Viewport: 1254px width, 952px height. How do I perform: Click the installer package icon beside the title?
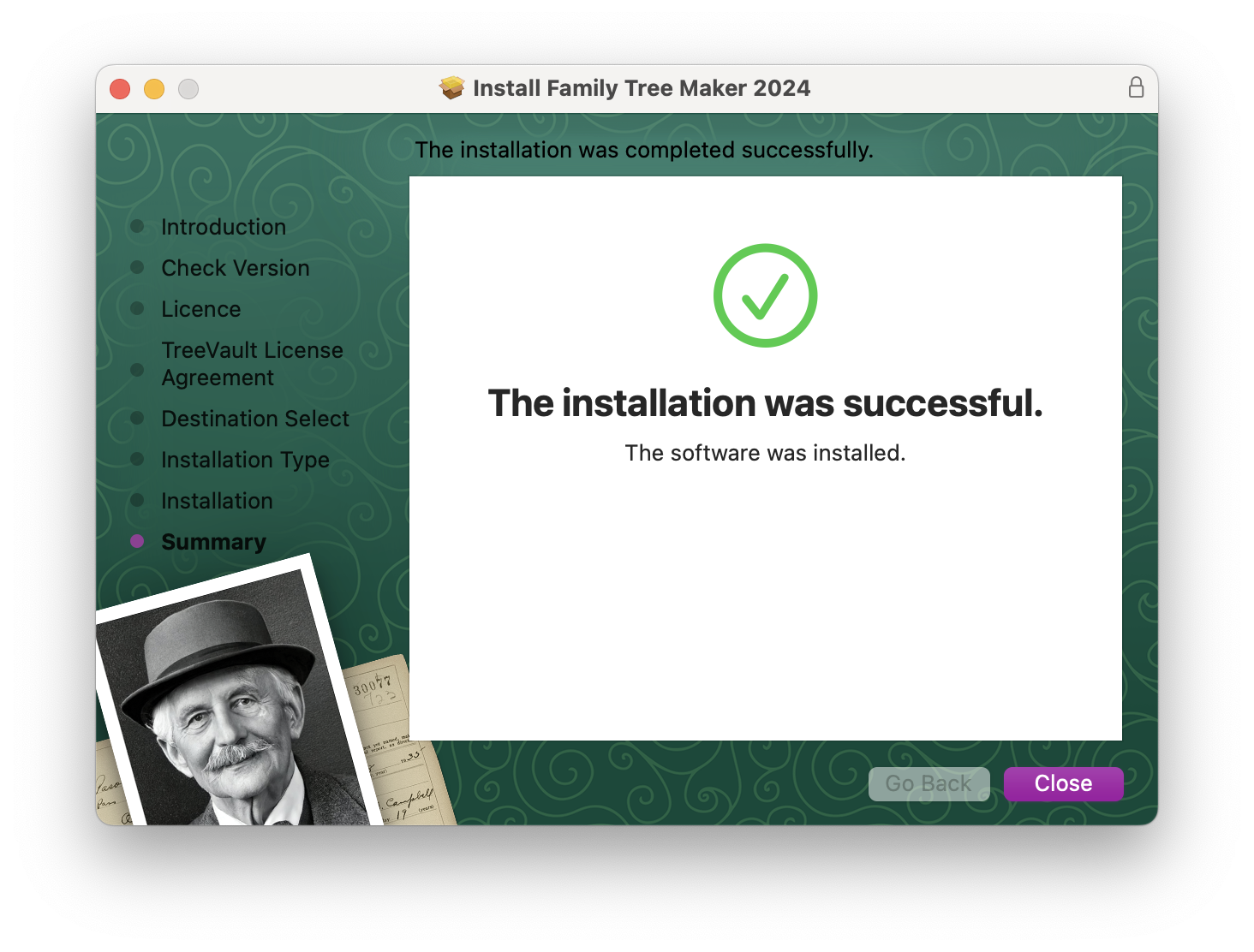click(x=451, y=87)
